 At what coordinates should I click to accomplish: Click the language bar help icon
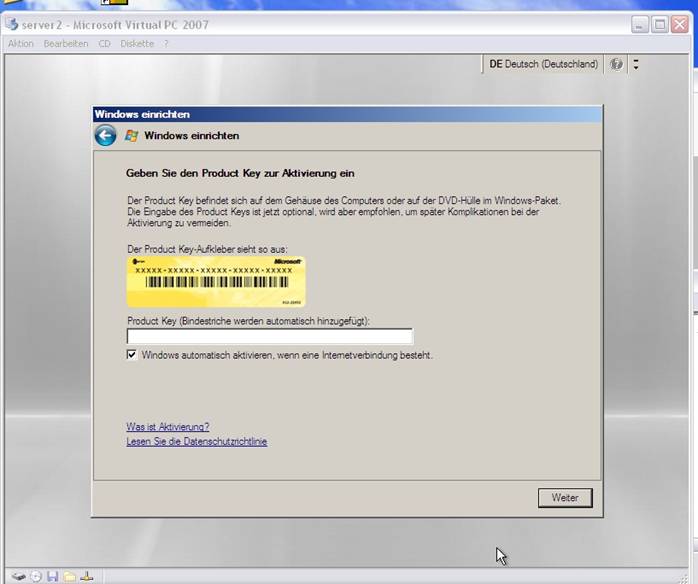click(616, 64)
